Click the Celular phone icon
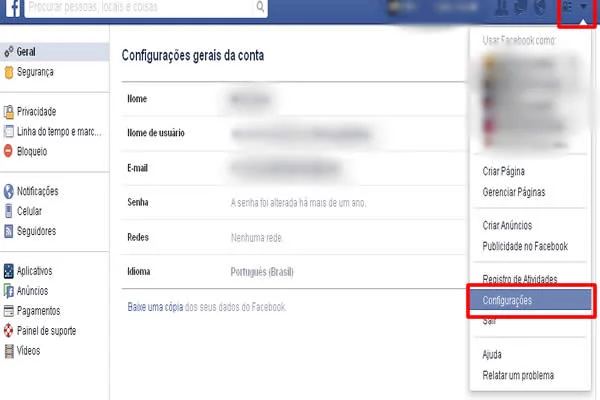The width and height of the screenshot is (600, 400). point(8,211)
